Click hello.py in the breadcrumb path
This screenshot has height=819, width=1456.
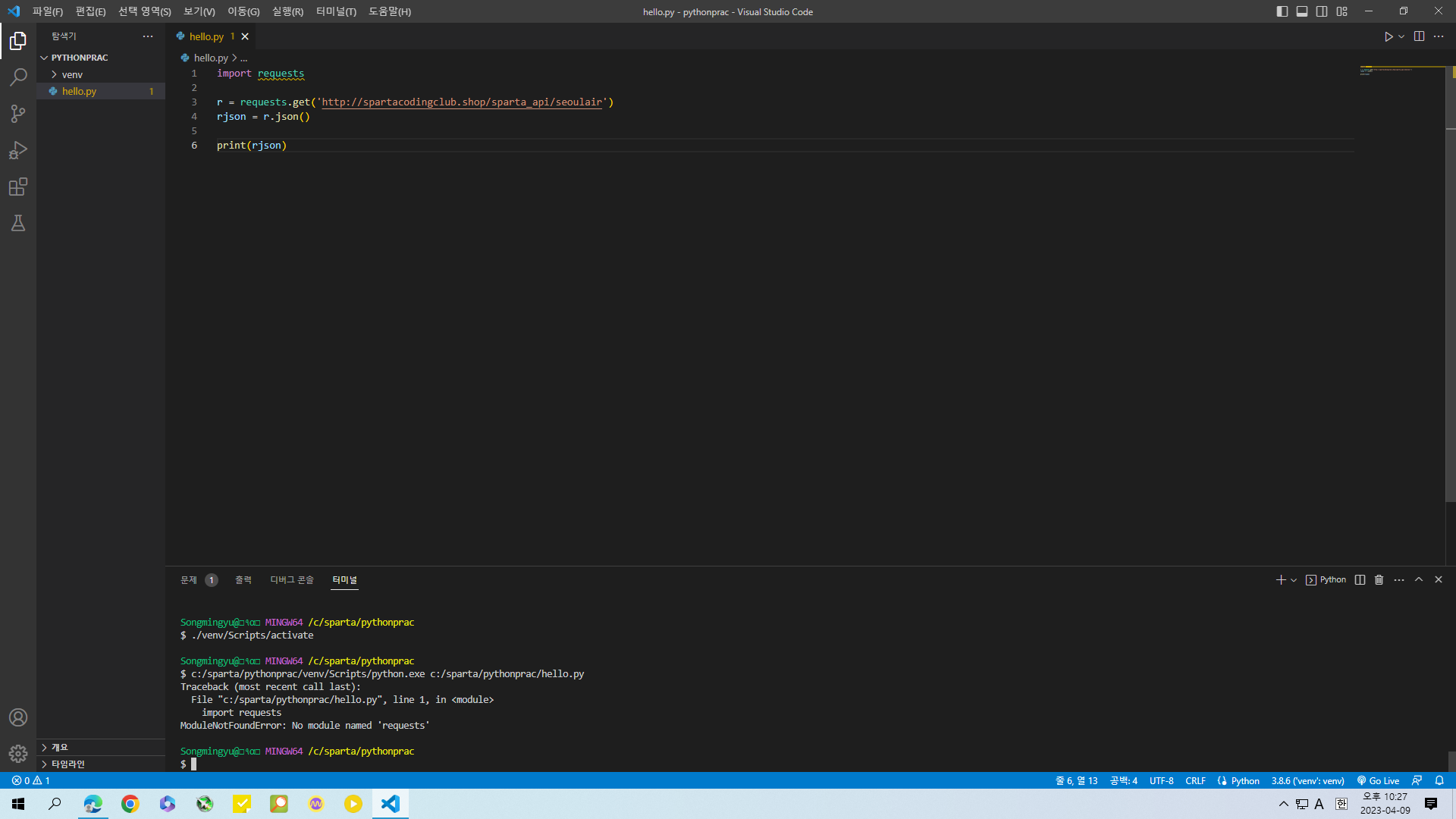click(x=211, y=58)
